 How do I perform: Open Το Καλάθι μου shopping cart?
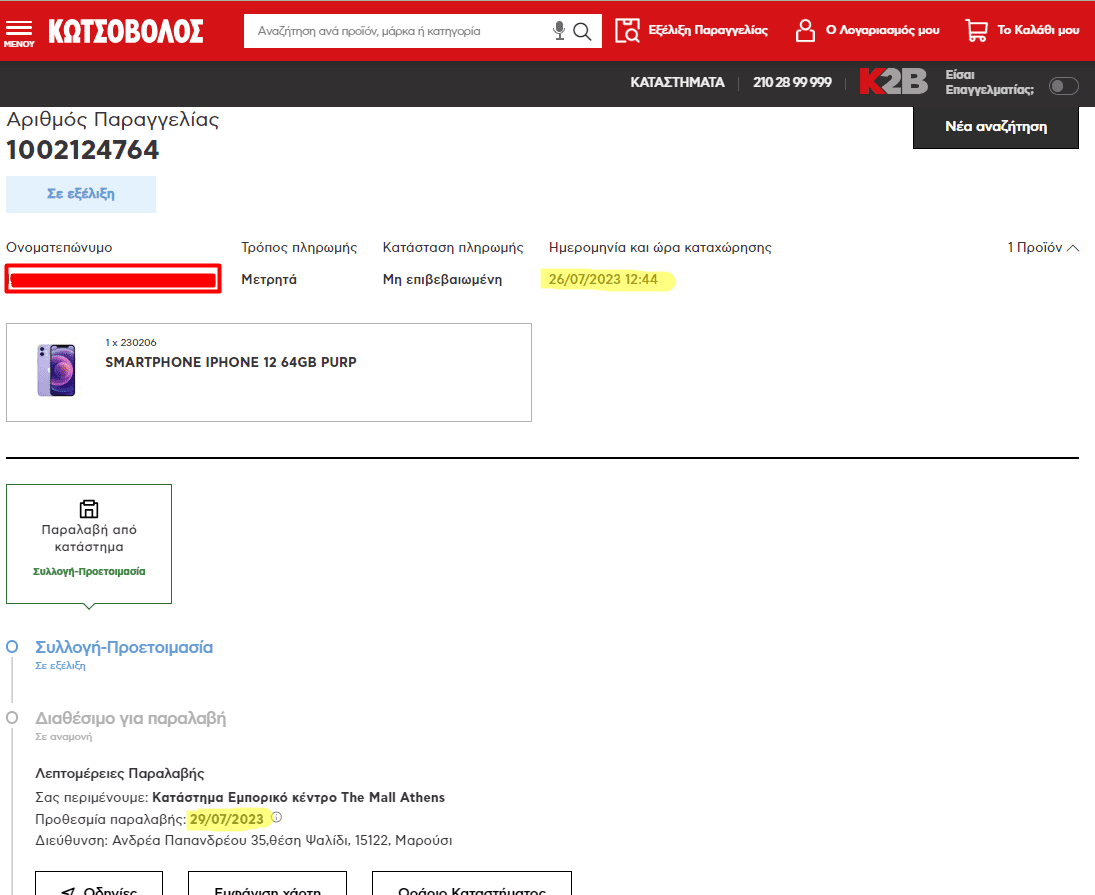(x=1022, y=30)
